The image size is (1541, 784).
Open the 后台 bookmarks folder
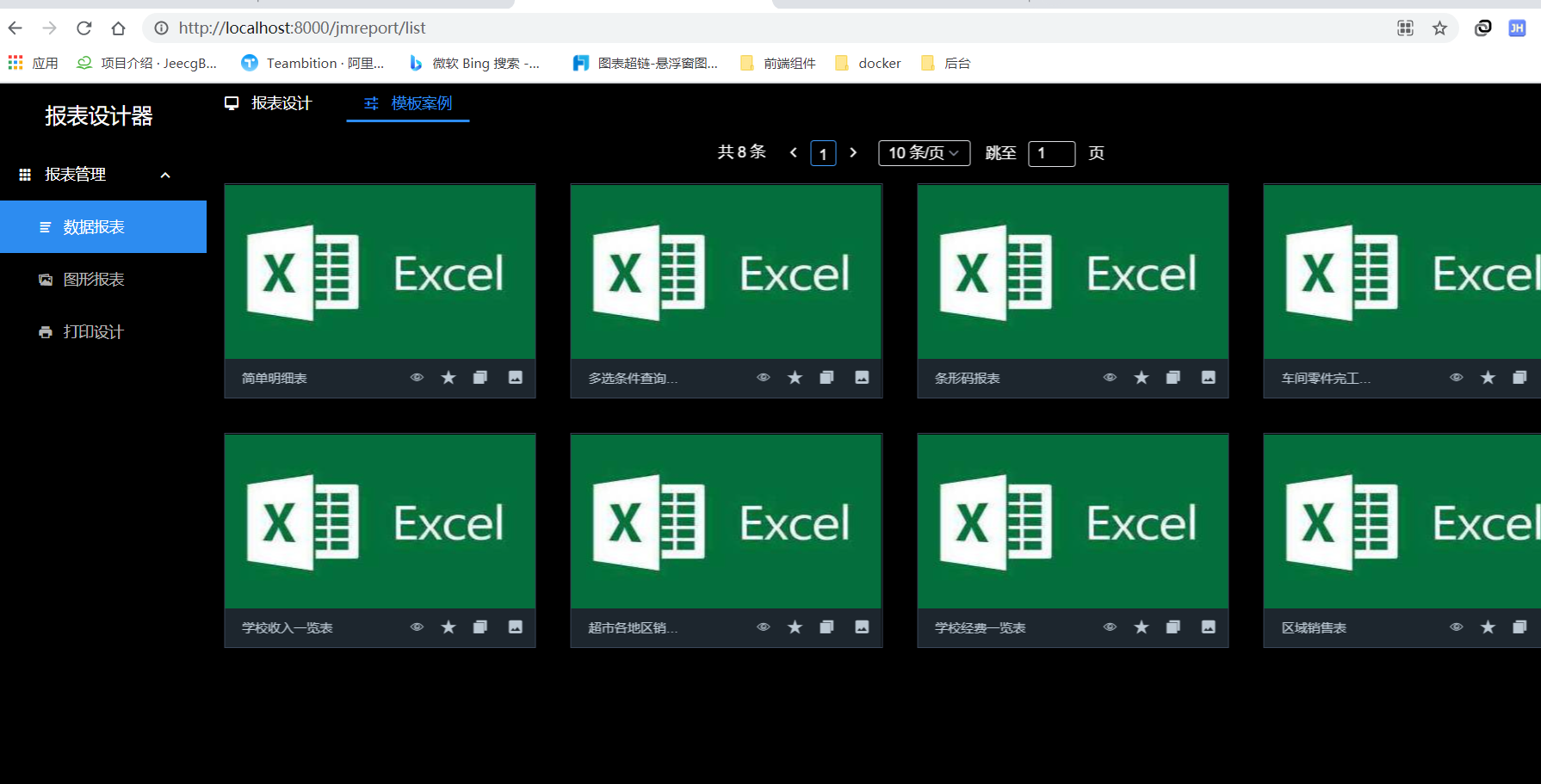coord(945,63)
